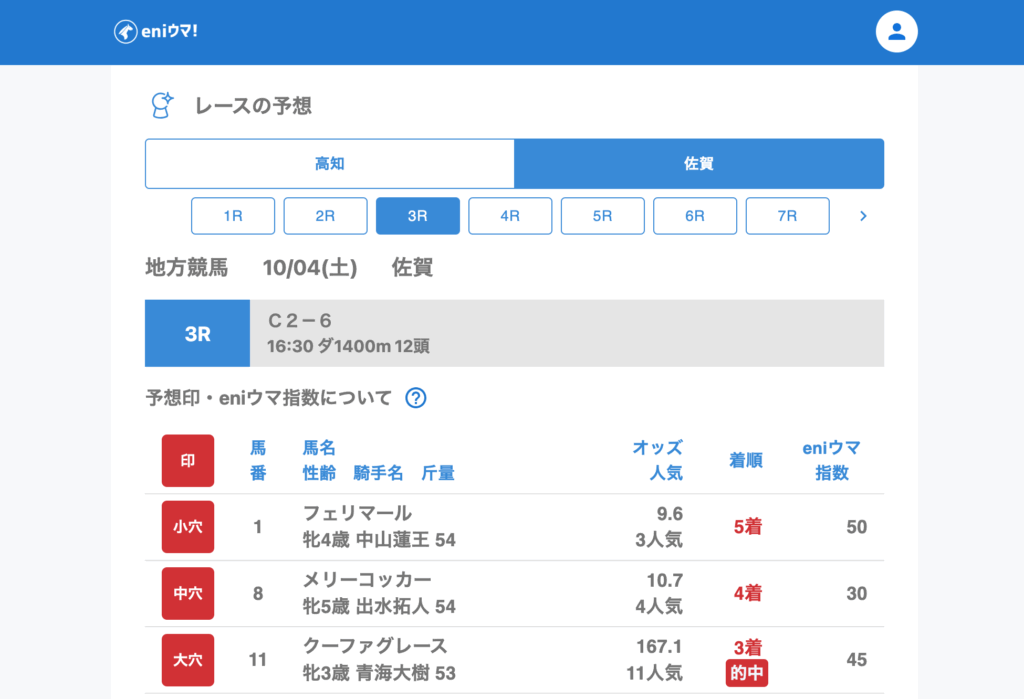Select the 佐賀 racecourse tab
Image resolution: width=1024 pixels, height=699 pixels.
click(699, 164)
